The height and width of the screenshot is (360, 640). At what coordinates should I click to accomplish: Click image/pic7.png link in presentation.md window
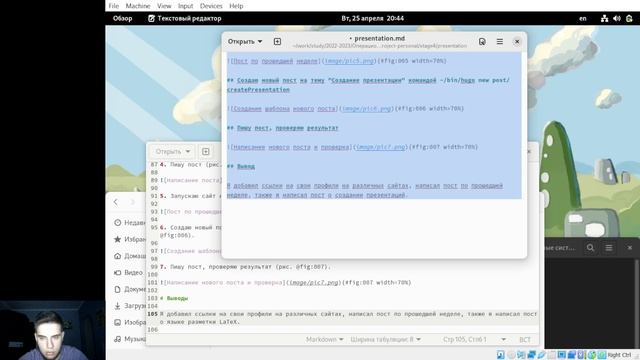[x=380, y=147]
